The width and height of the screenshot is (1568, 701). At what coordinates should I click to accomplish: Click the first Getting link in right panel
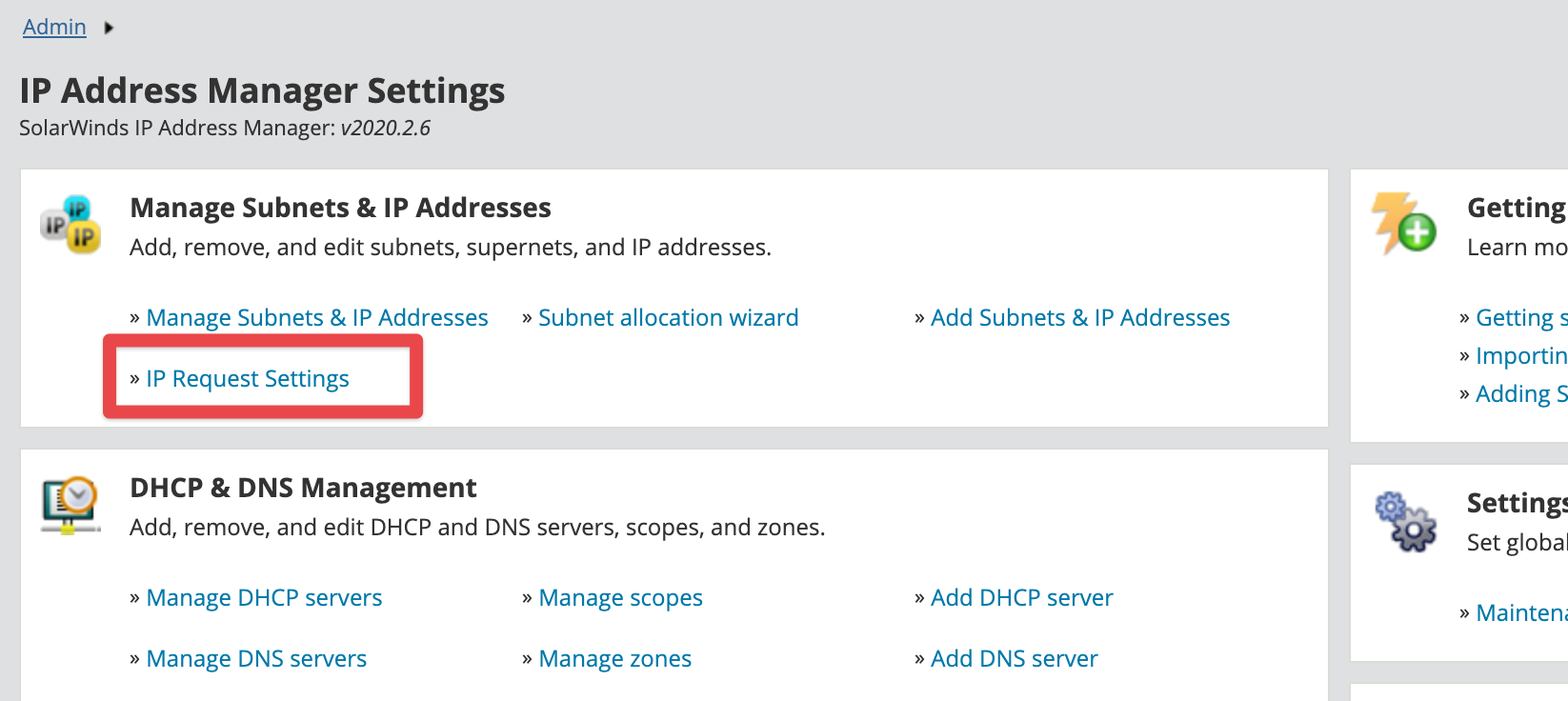pyautogui.click(x=1519, y=317)
